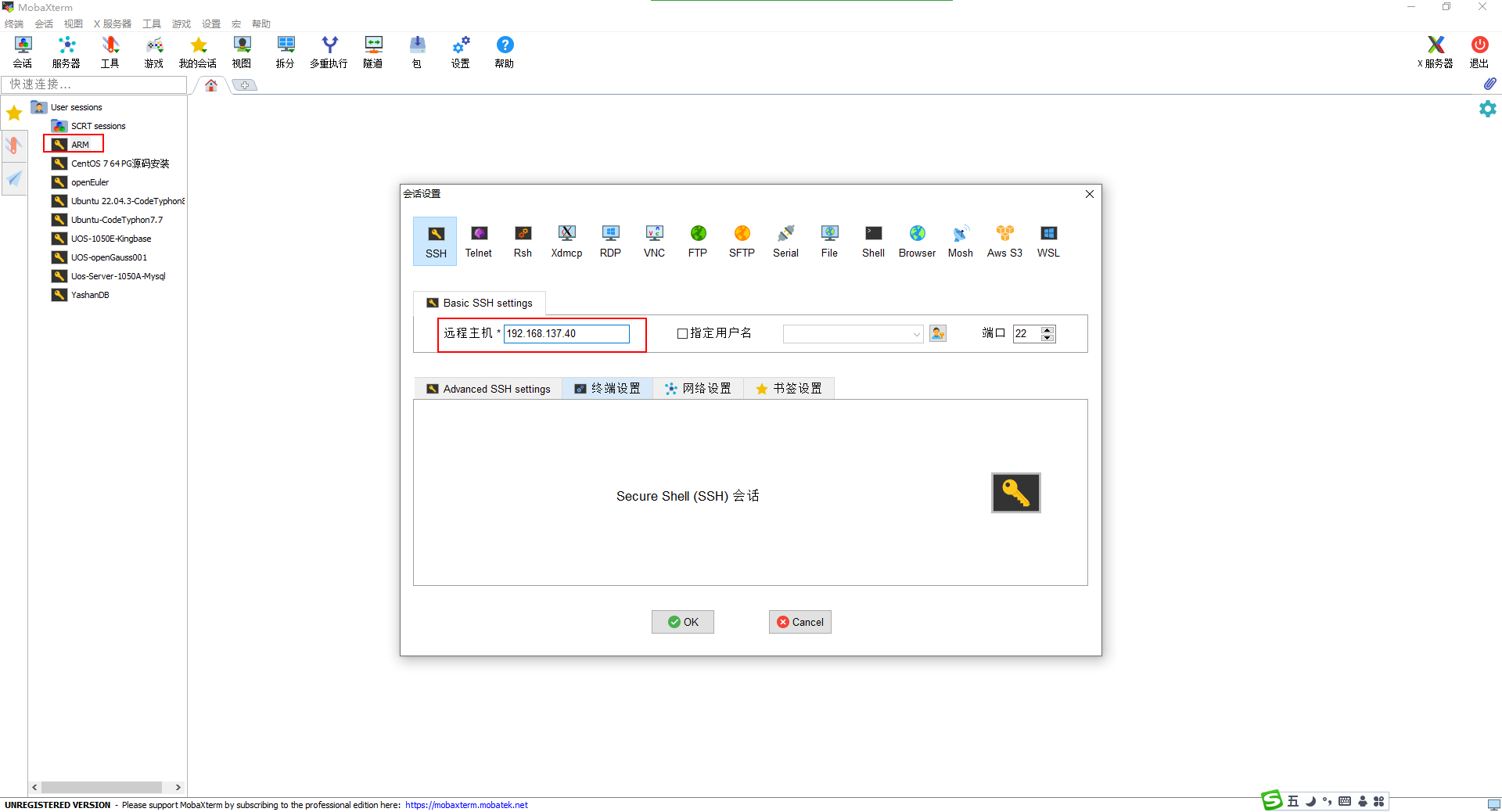Select Xdmcp session type
1502x812 pixels.
566,242
